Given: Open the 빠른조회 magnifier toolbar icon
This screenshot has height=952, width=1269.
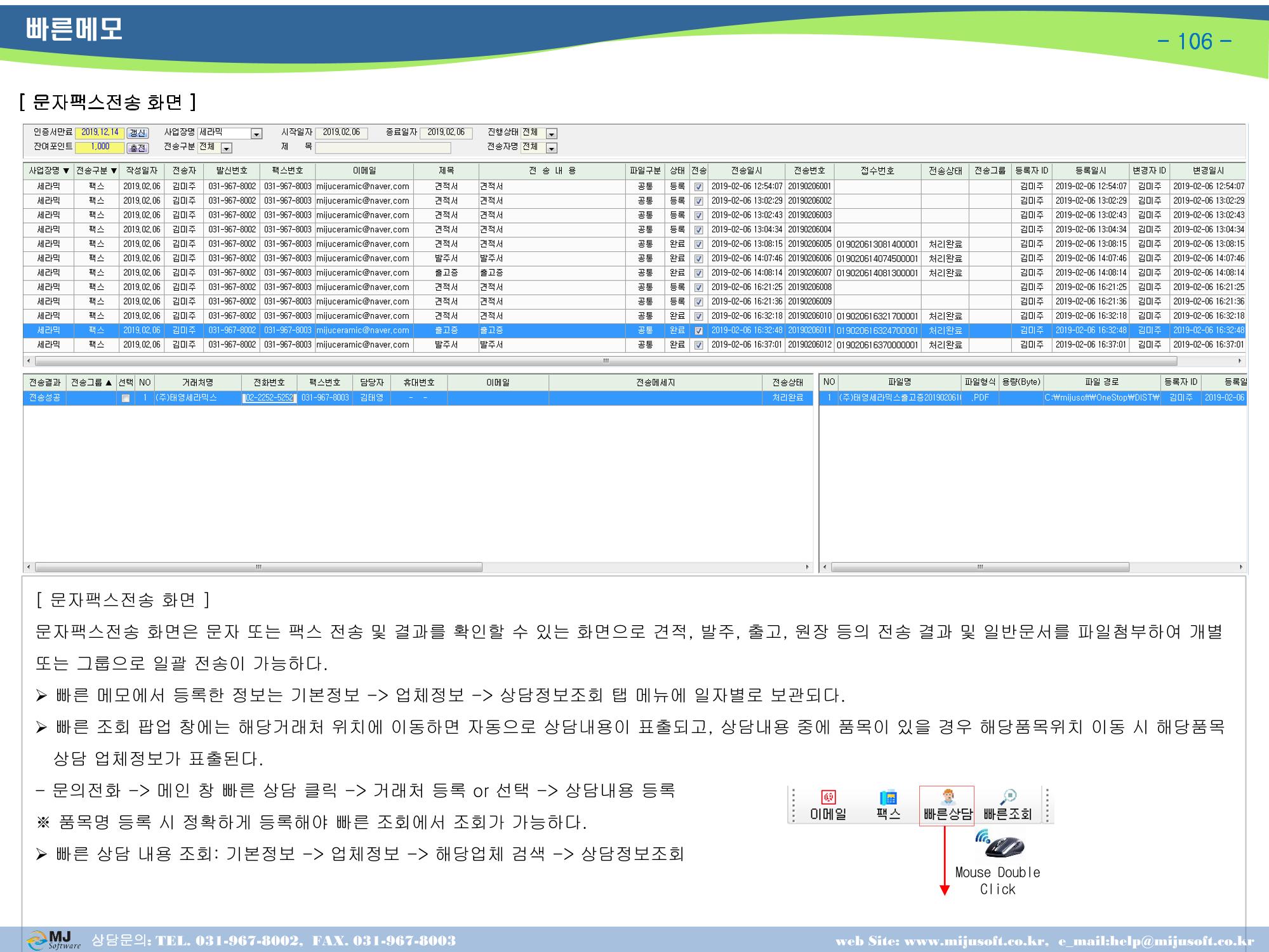Looking at the screenshot, I should pos(1007,805).
